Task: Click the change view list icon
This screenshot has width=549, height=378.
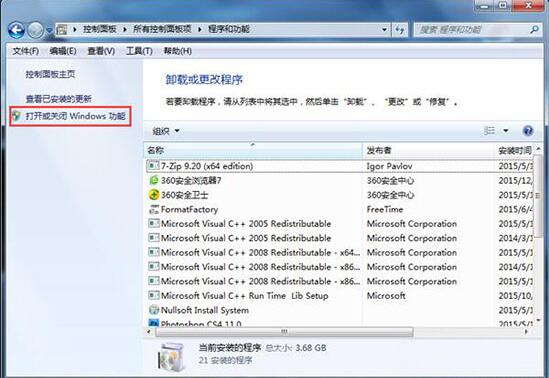Action: point(489,131)
